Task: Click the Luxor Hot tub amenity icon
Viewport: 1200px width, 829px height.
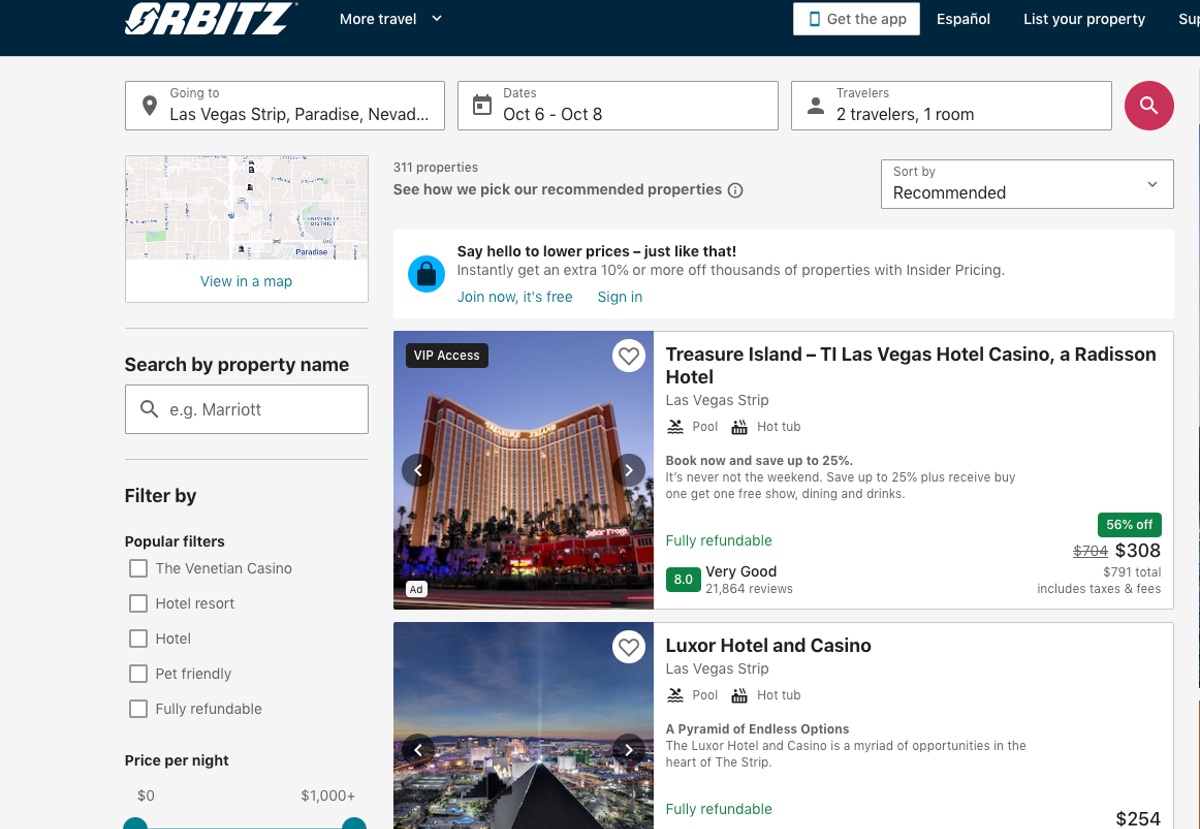Action: 740,696
